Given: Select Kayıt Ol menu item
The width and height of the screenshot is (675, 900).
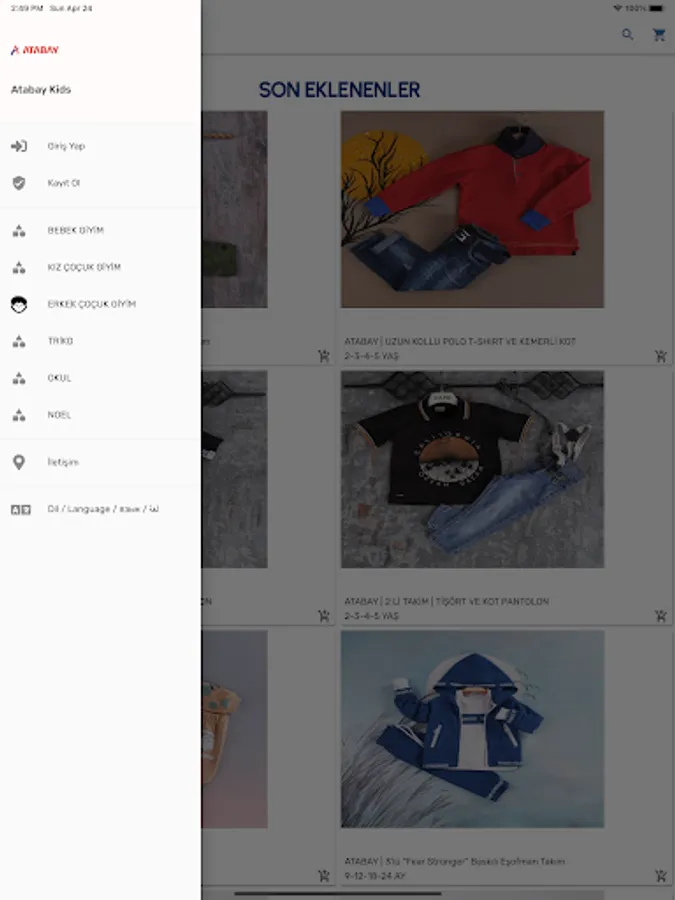Looking at the screenshot, I should [100, 183].
